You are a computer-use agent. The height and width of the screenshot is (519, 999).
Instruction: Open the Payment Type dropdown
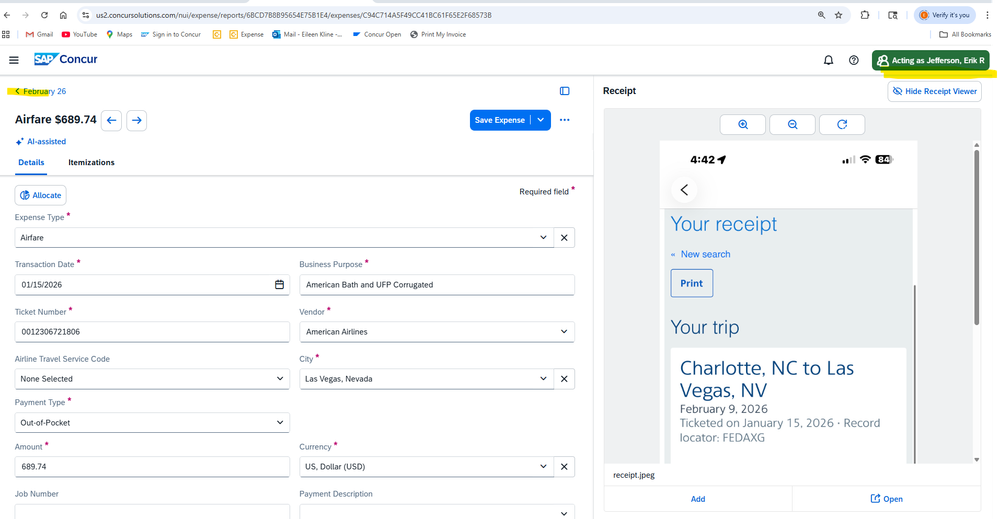pos(152,423)
